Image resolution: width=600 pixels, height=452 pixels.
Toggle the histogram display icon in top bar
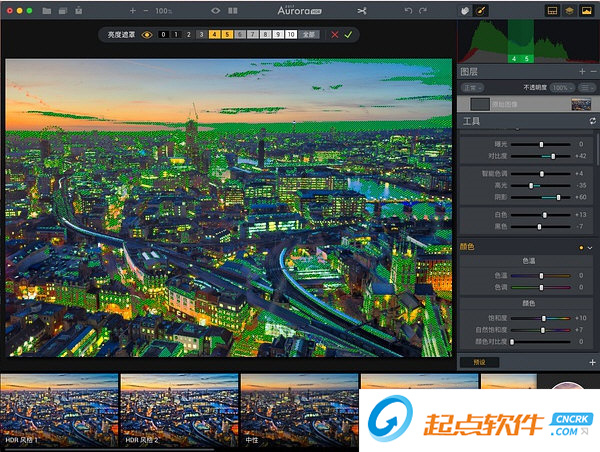586,11
